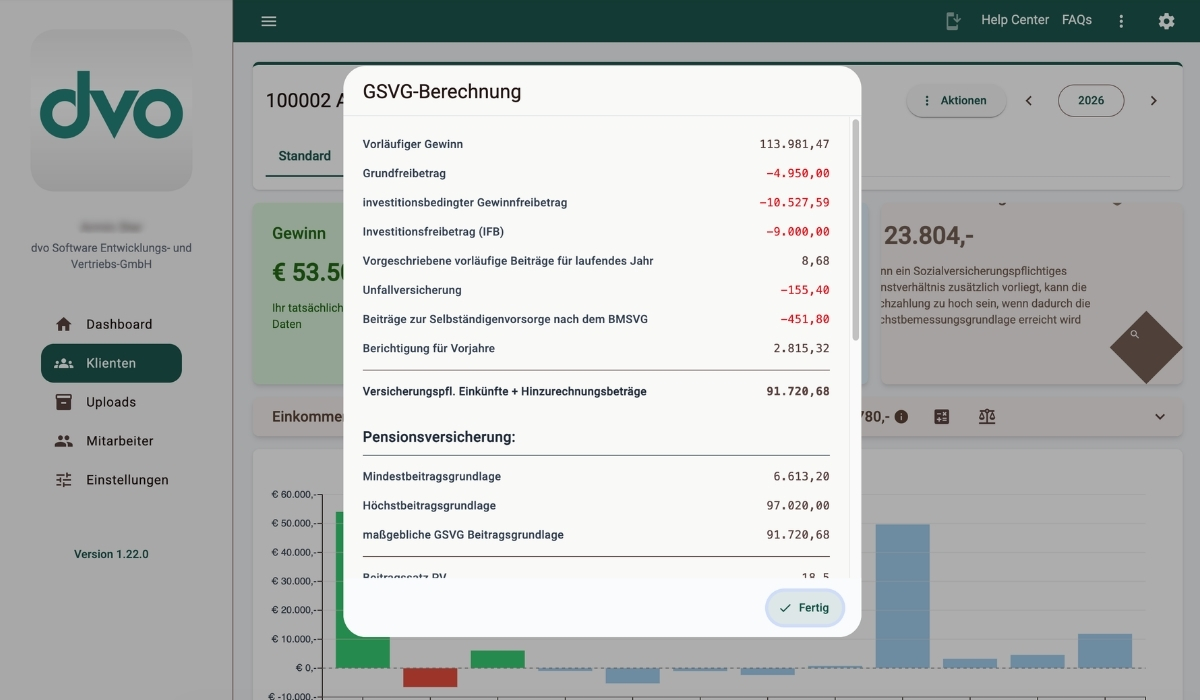Switch to the Standard tab

click(x=304, y=156)
